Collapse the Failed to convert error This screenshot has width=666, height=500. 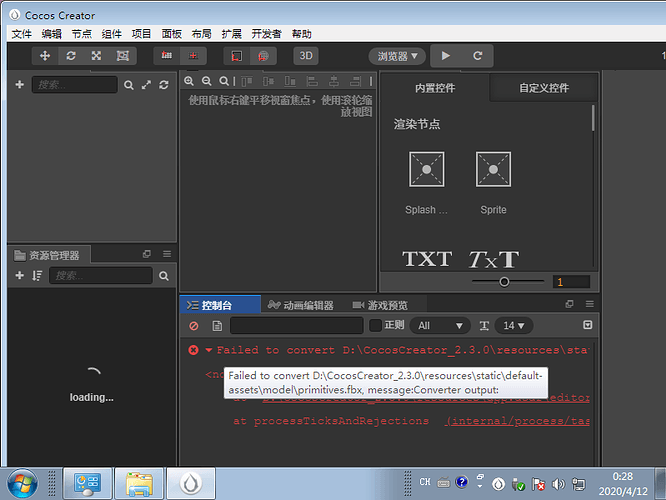pos(209,350)
